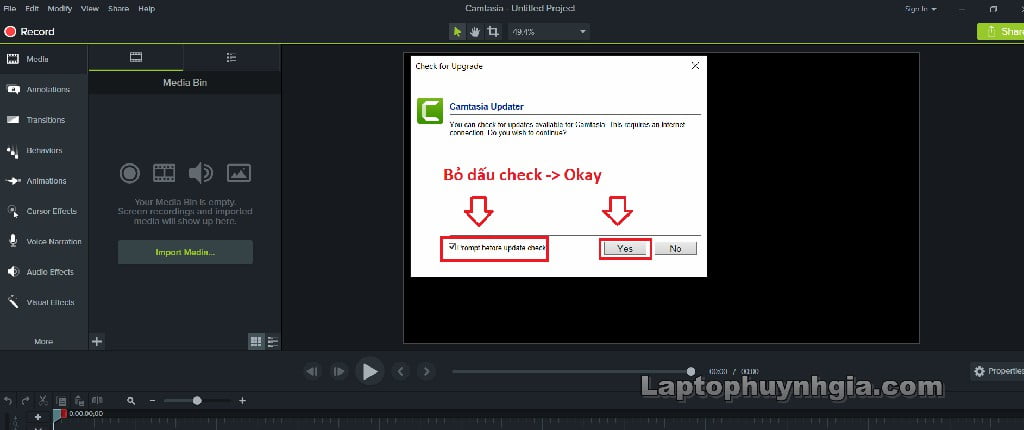Viewport: 1024px width, 430px height.
Task: Click Yes in Camtasia Updater dialog
Action: click(625, 248)
